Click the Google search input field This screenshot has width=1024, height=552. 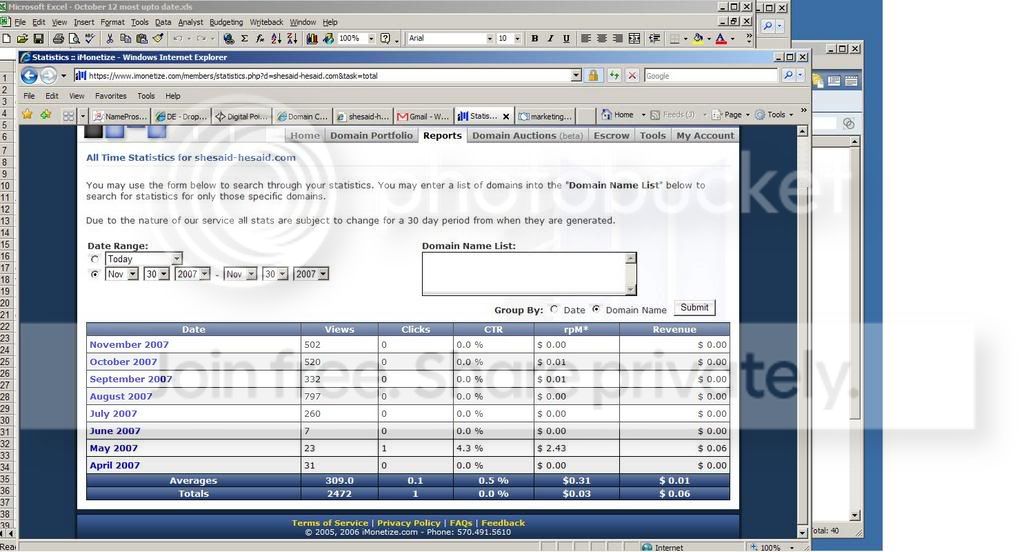(711, 76)
